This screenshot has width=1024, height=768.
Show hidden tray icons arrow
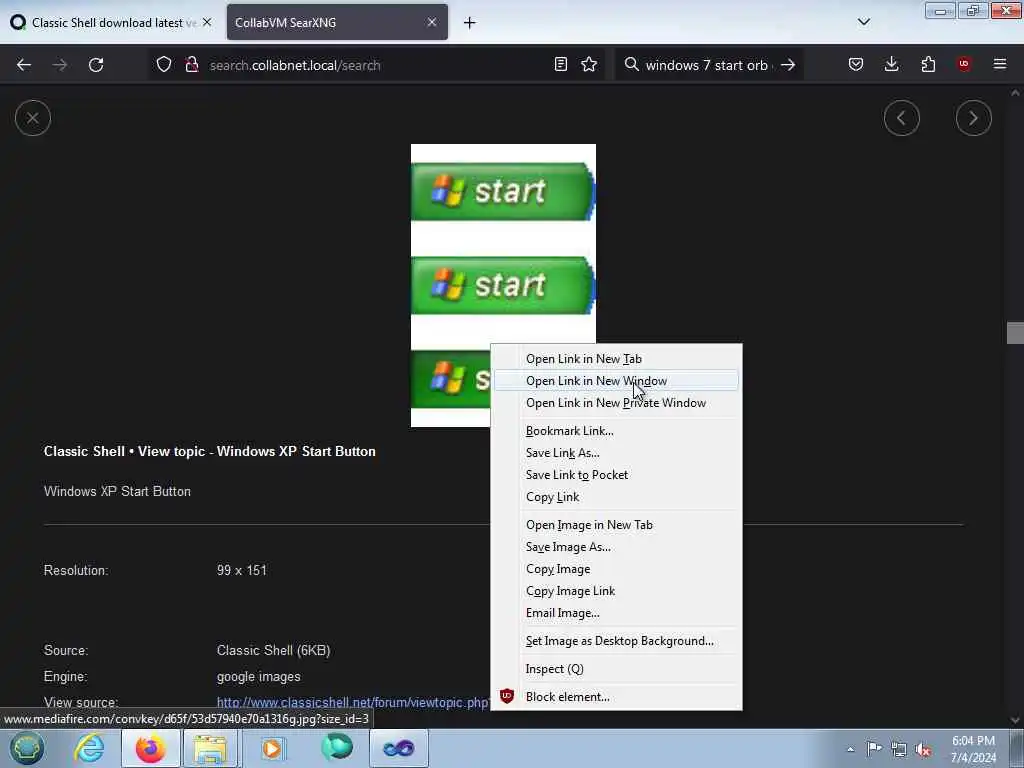[850, 749]
